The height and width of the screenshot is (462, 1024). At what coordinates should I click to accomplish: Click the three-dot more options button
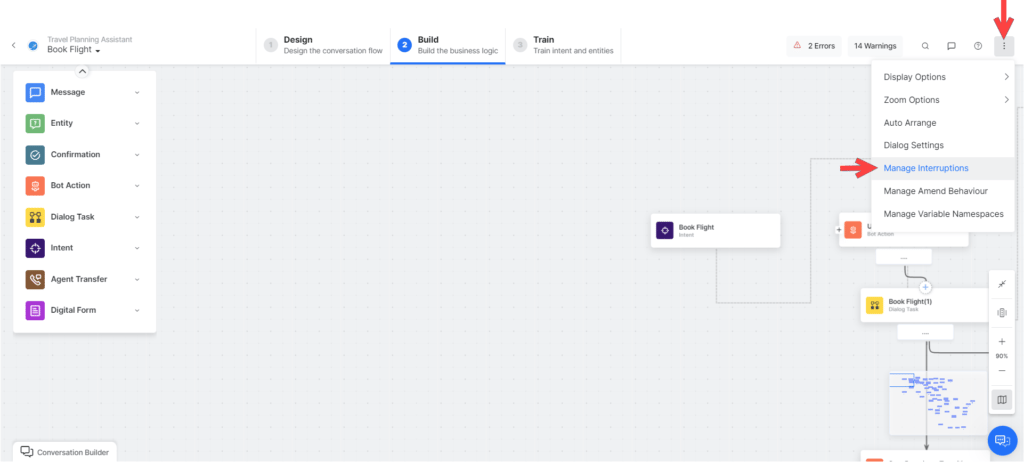(x=1004, y=46)
